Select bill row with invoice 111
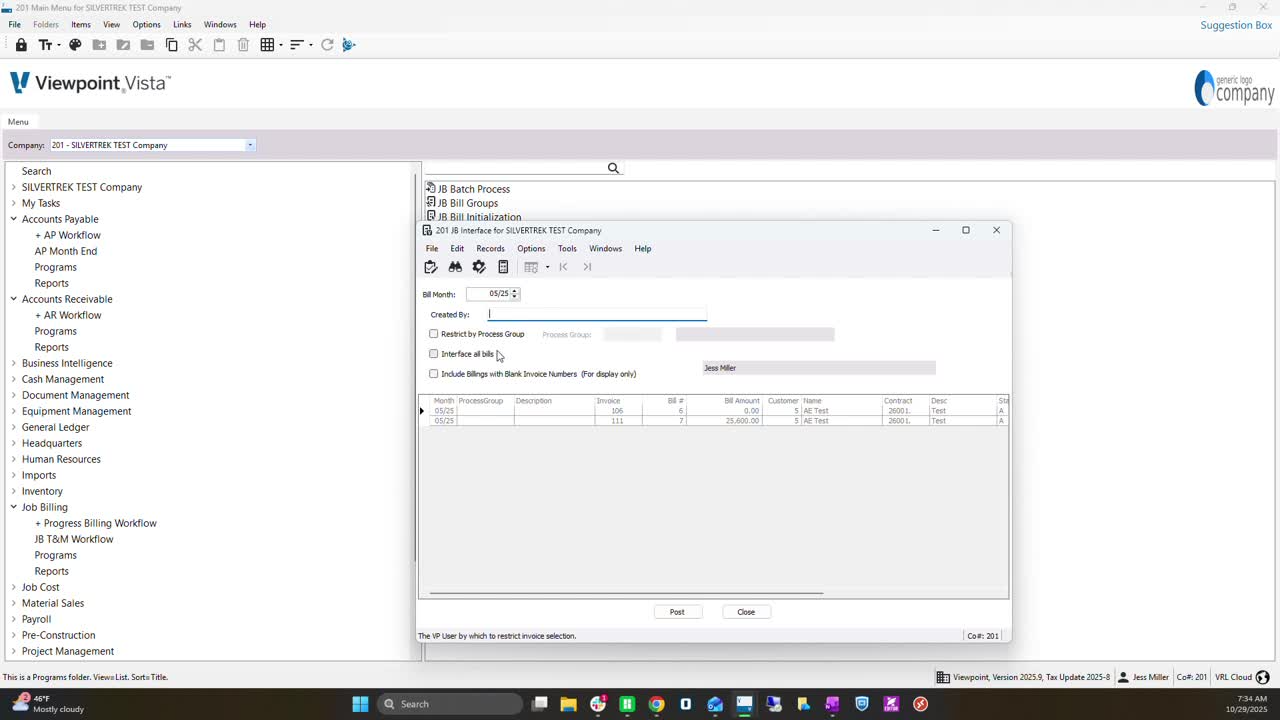 pos(713,421)
